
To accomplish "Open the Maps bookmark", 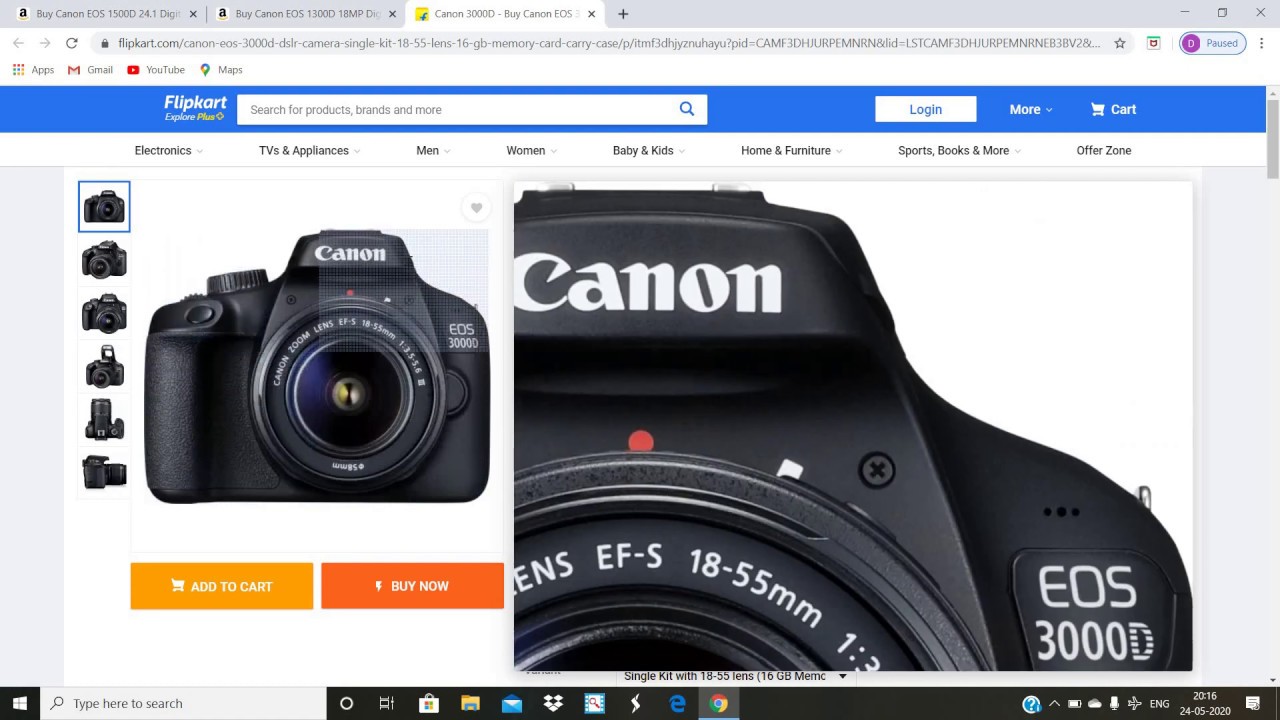I will 221,70.
